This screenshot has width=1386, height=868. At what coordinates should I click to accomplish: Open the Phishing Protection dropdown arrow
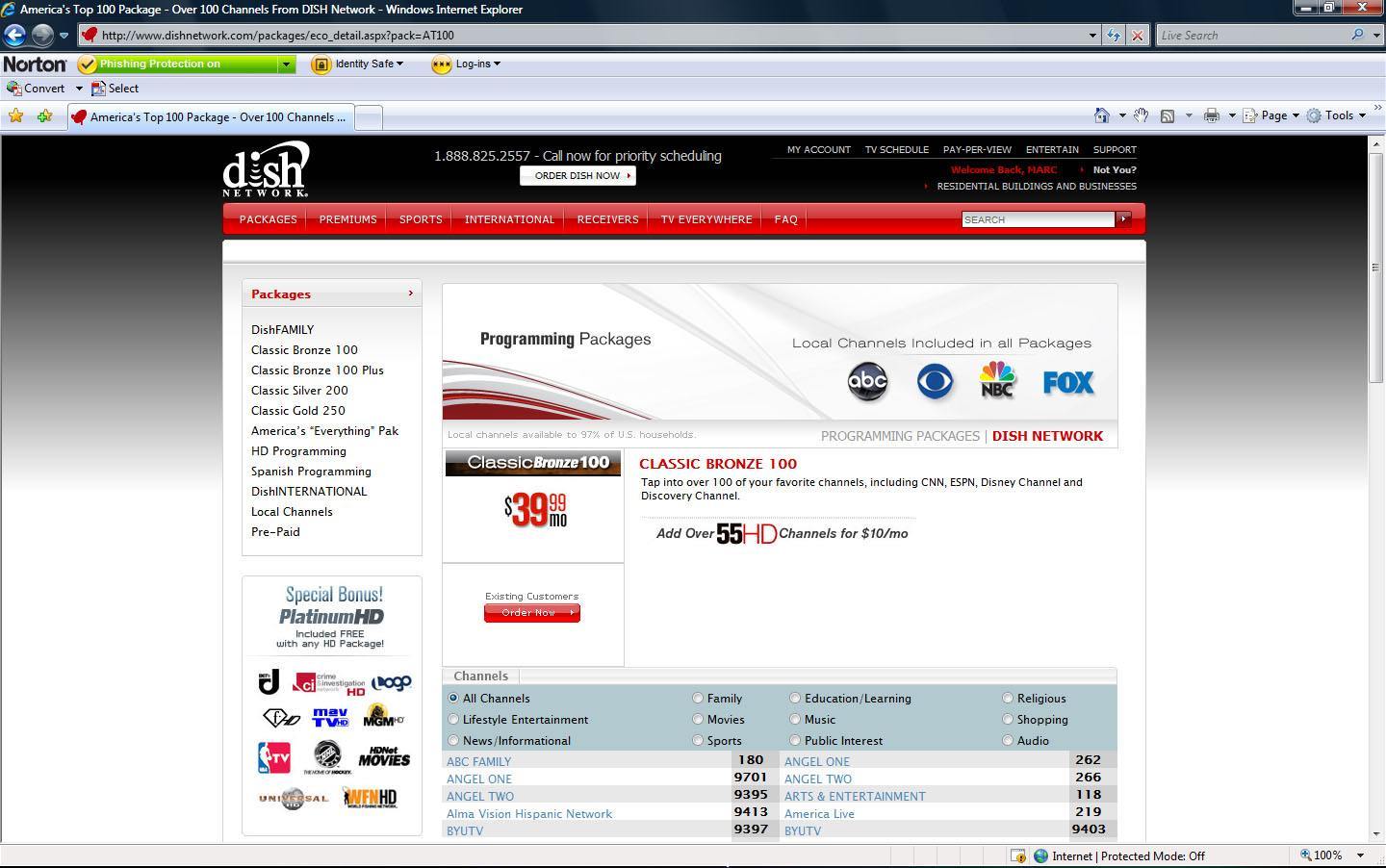286,64
